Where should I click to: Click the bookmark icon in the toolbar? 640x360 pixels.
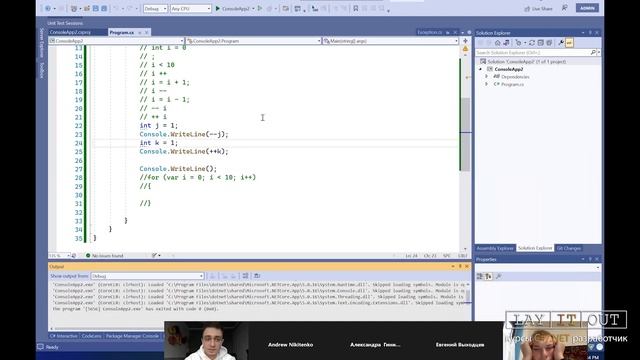click(356, 9)
